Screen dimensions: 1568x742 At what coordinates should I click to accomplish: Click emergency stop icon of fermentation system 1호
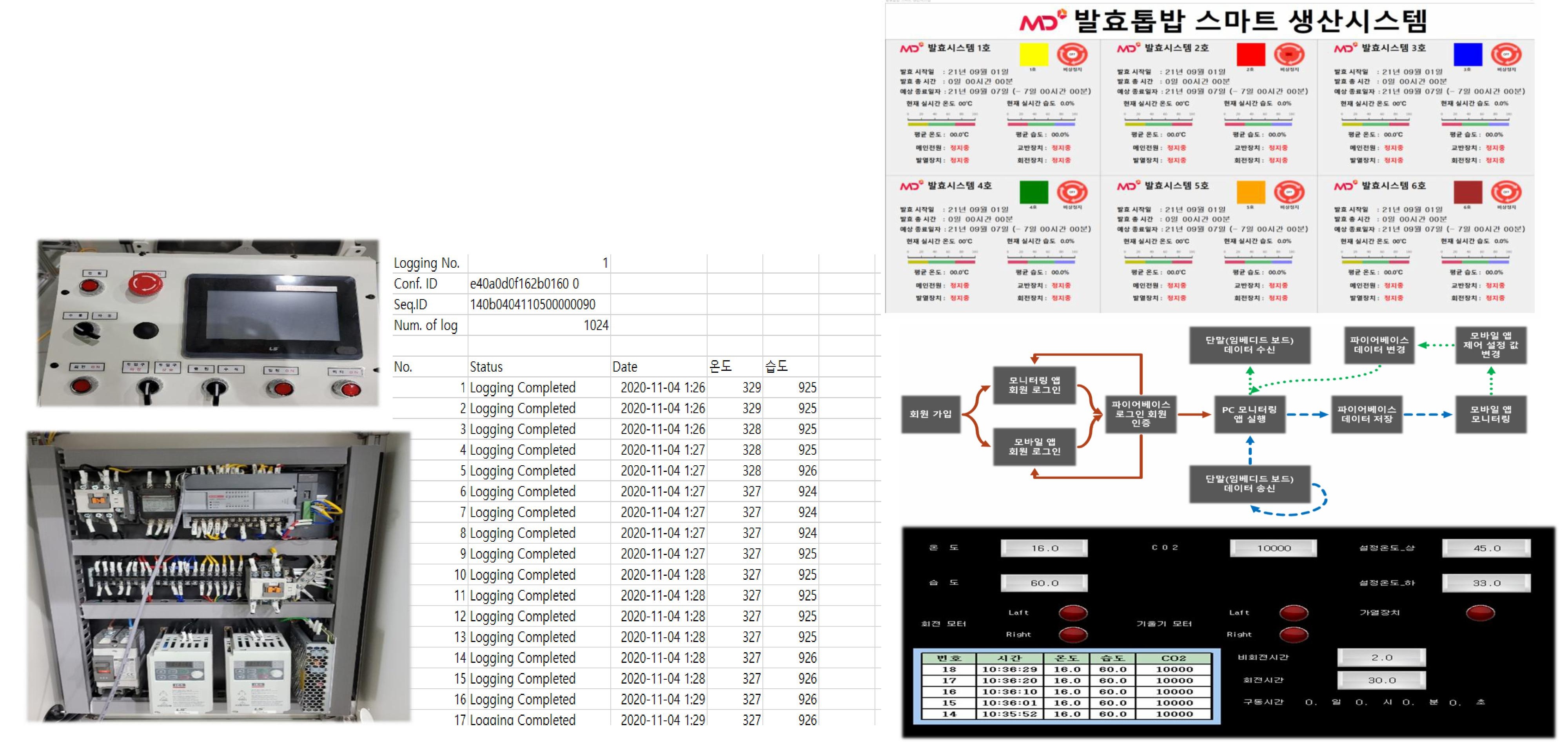(x=1072, y=55)
